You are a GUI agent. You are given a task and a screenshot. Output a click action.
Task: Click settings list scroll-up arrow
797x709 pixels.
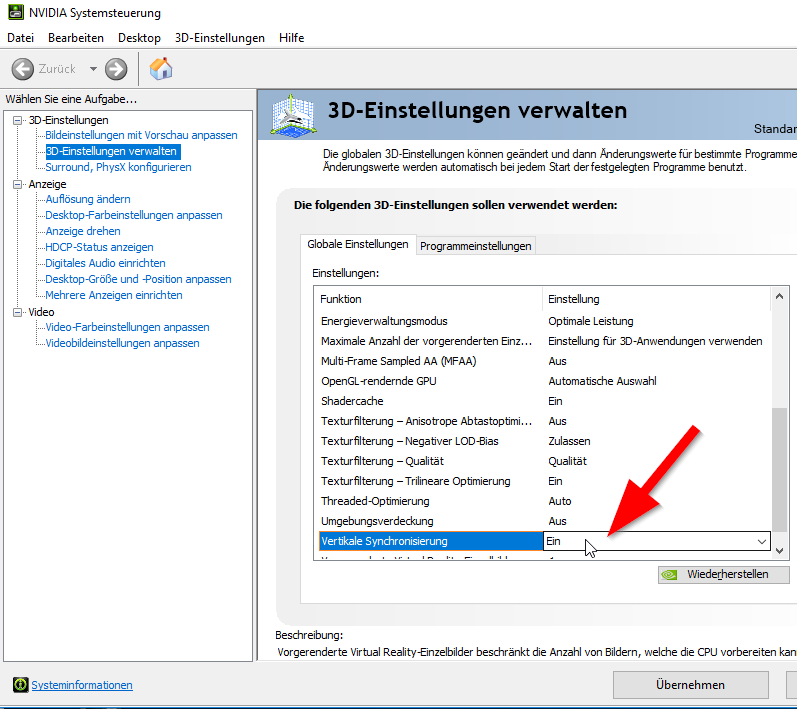click(x=779, y=296)
